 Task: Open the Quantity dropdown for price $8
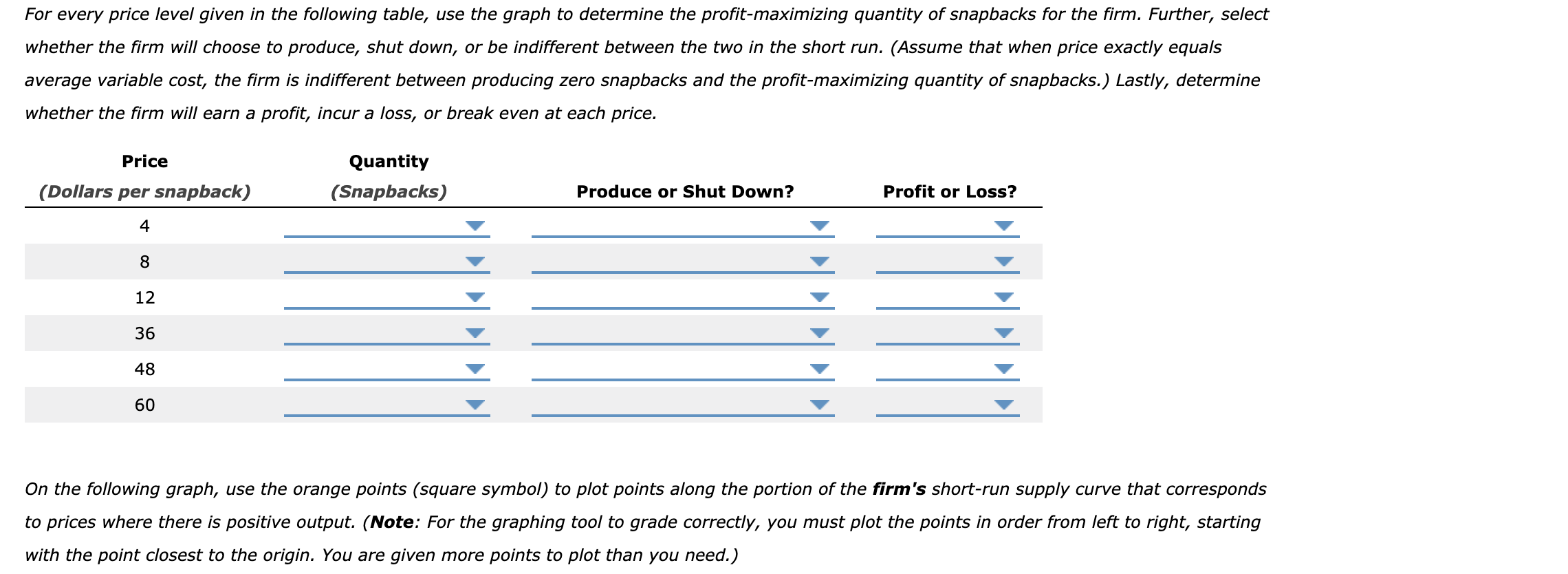pos(477,260)
